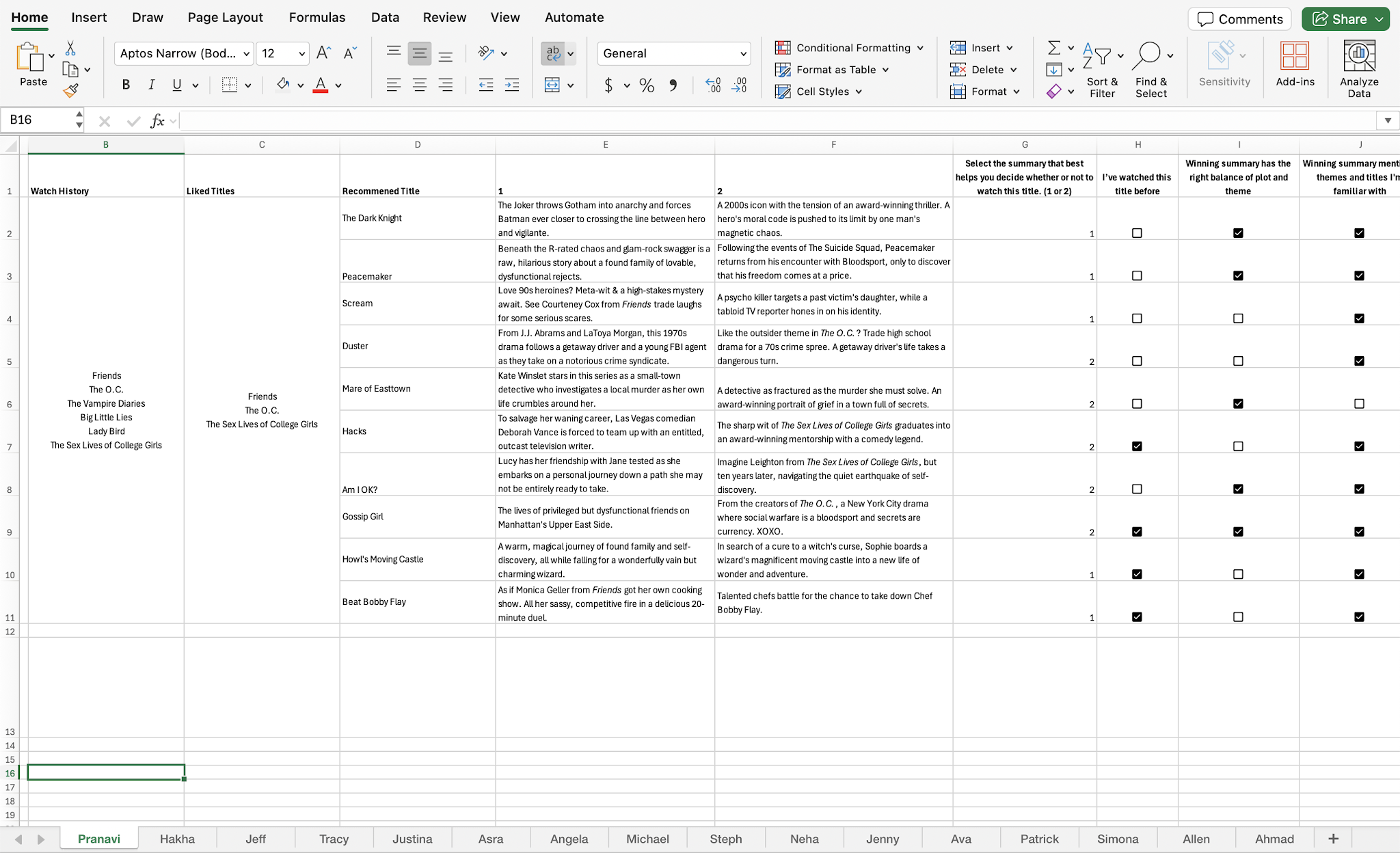Image resolution: width=1400 pixels, height=853 pixels.
Task: Click Sort & Filter button
Action: pyautogui.click(x=1102, y=69)
